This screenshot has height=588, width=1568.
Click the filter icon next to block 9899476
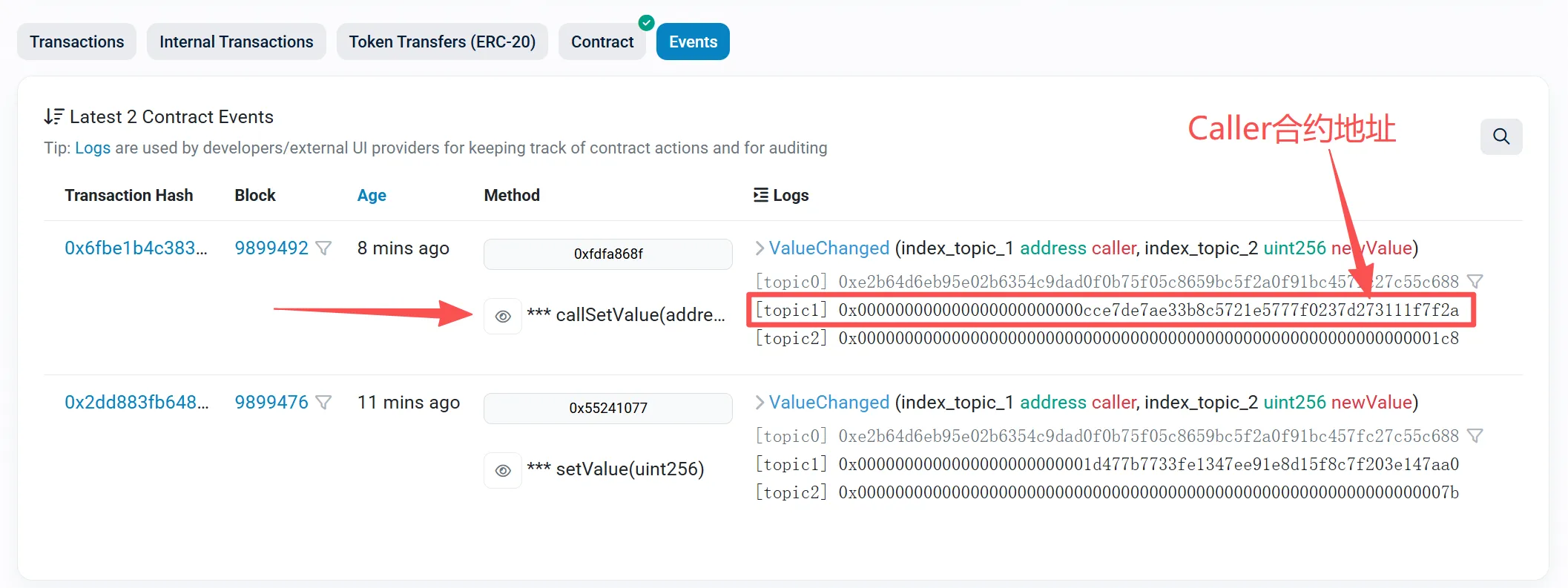(323, 403)
